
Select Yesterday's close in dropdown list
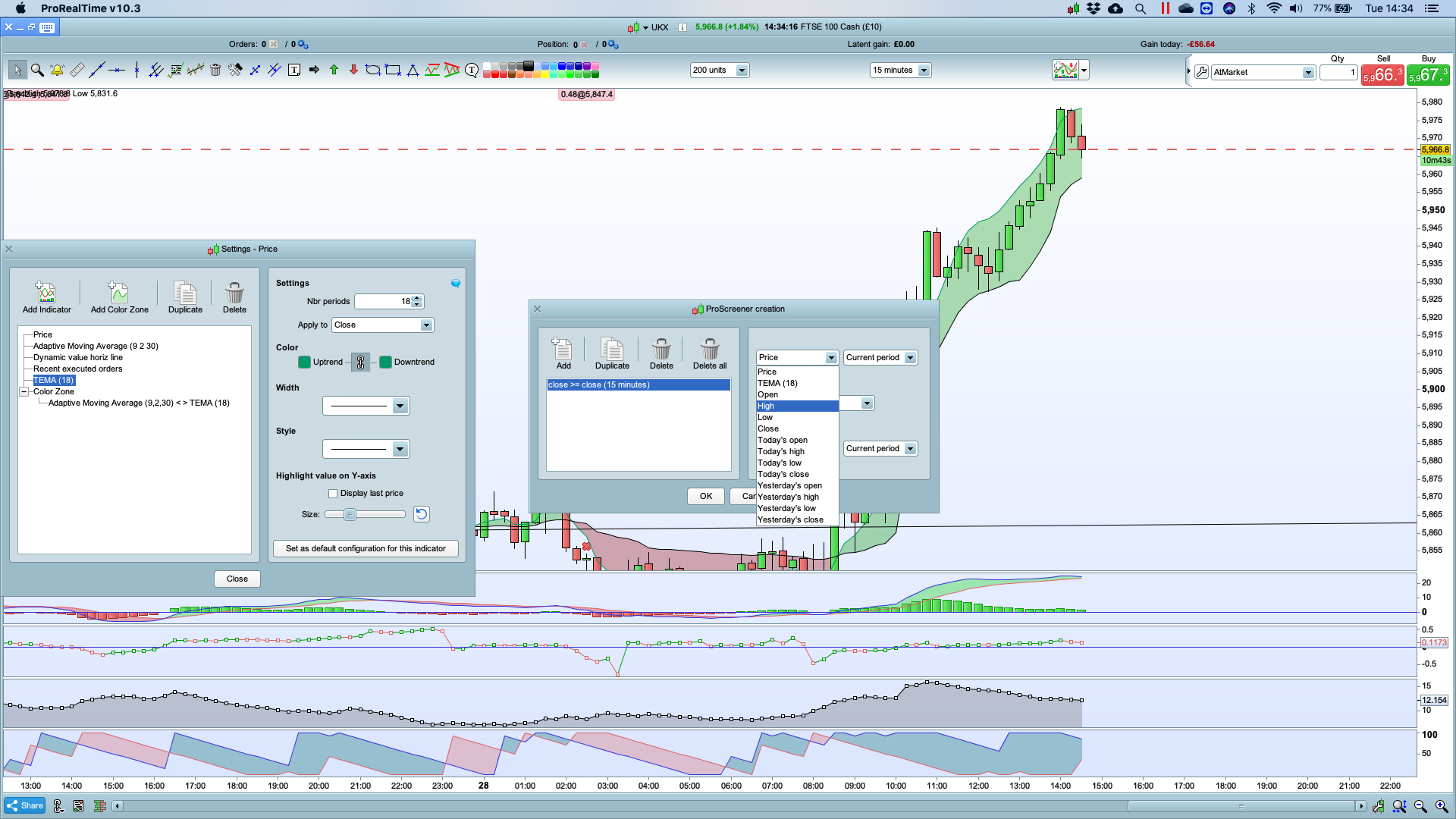click(790, 520)
